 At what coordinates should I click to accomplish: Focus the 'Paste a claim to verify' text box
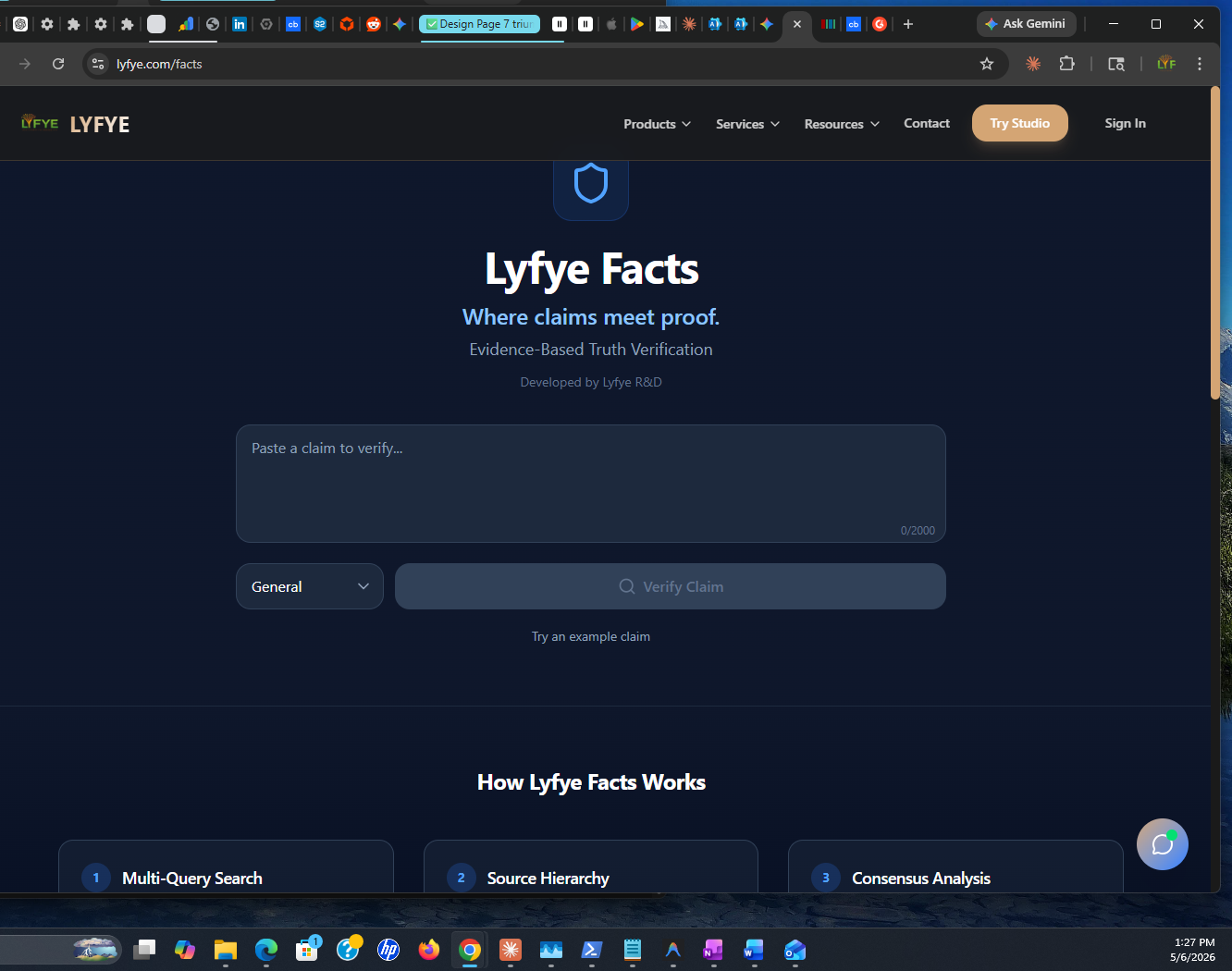pos(591,484)
